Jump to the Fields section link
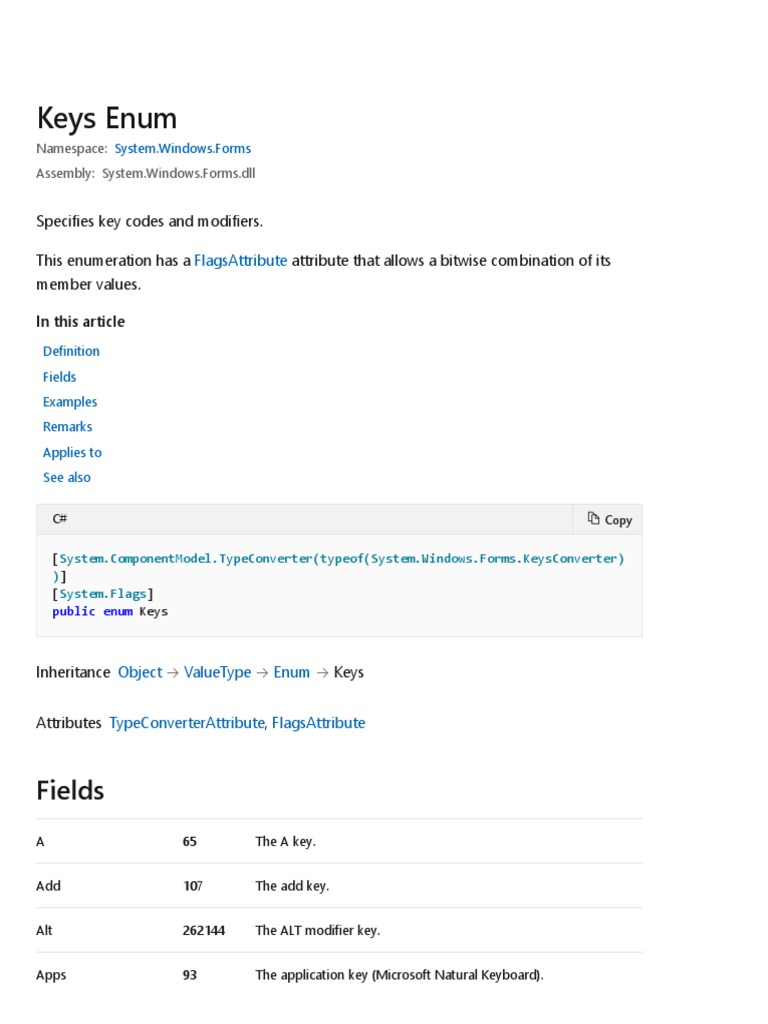Image resolution: width=768 pixels, height=1024 pixels. click(x=60, y=377)
